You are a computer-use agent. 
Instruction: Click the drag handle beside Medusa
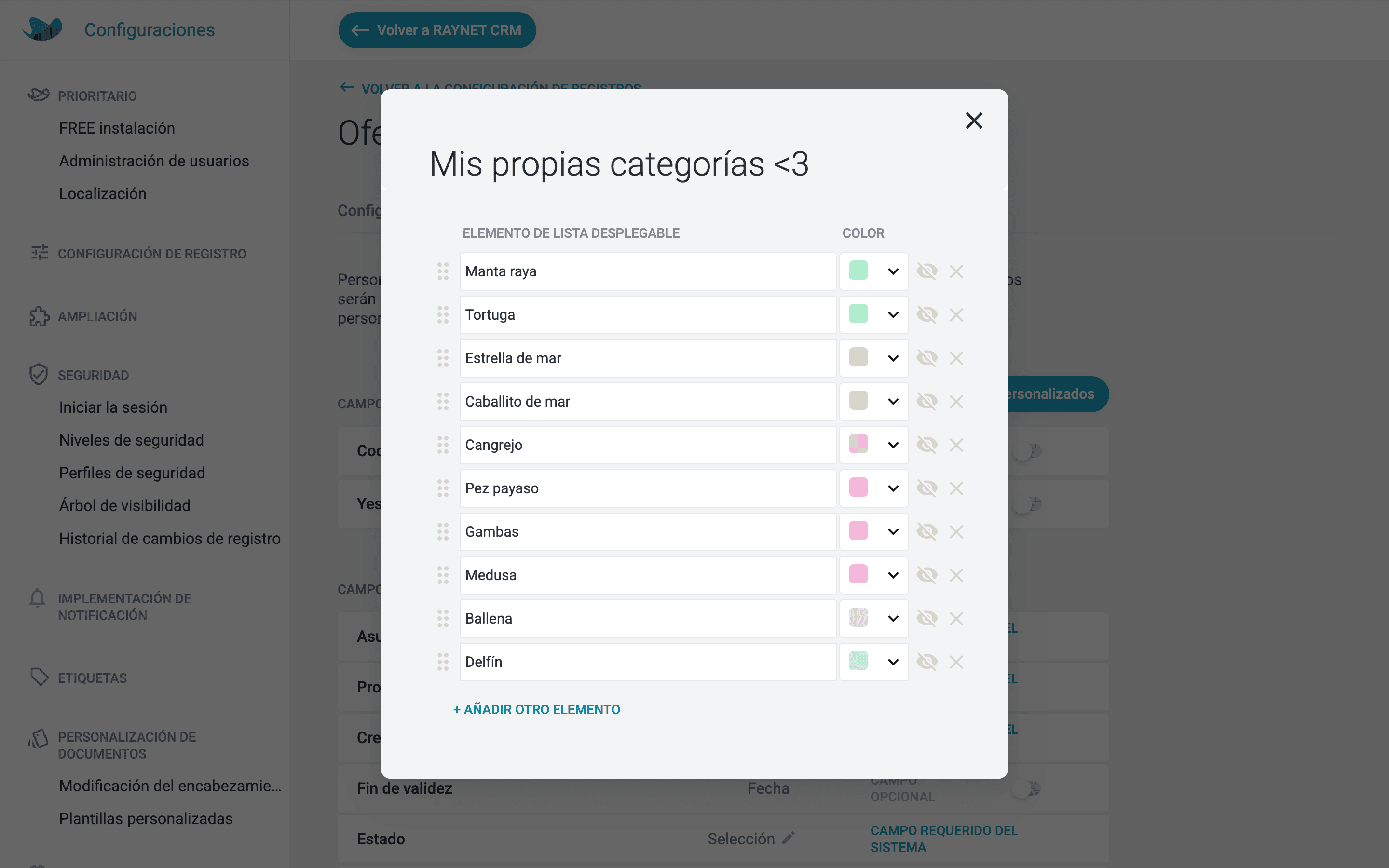443,575
